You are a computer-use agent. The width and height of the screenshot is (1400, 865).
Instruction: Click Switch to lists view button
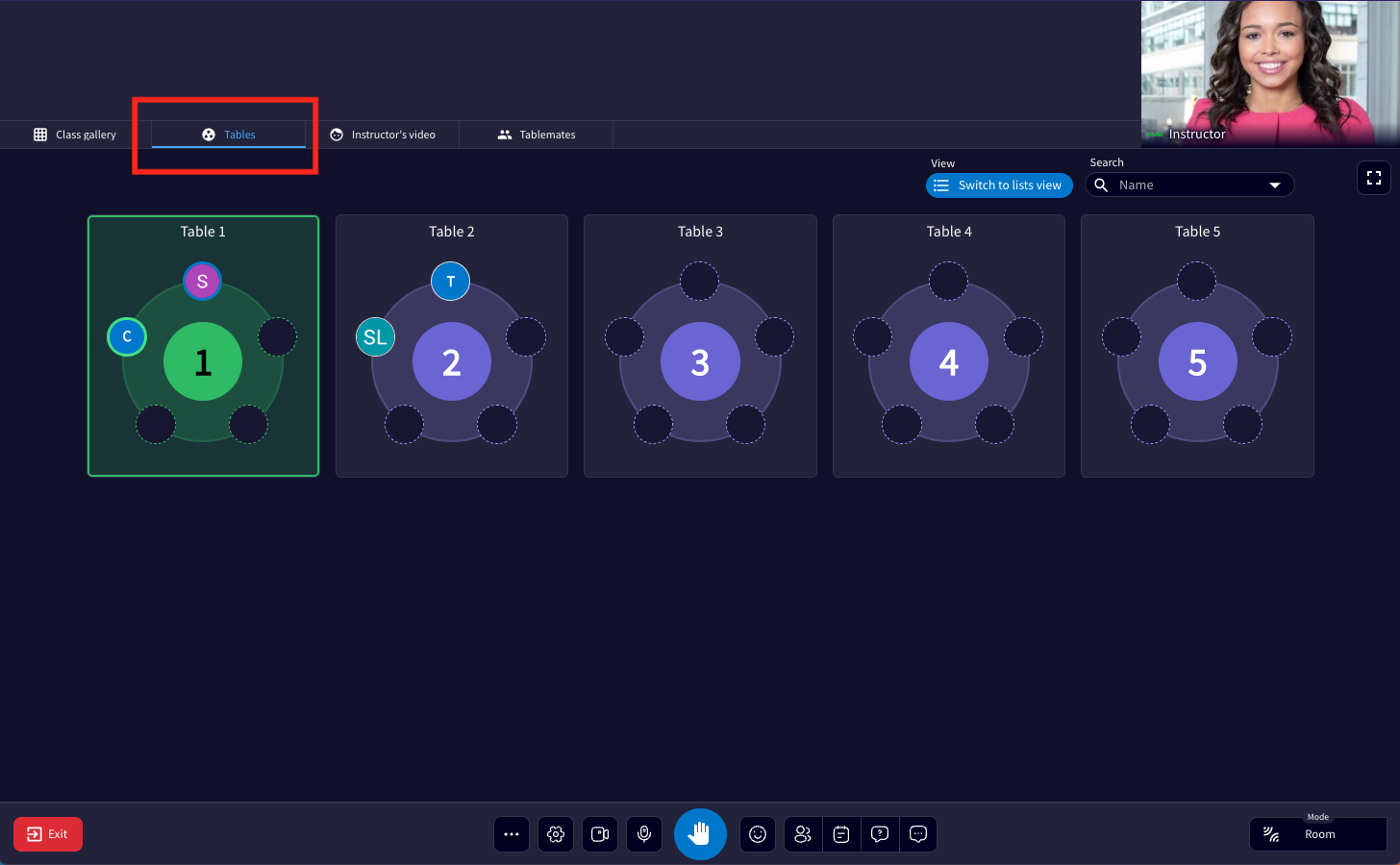pos(999,185)
